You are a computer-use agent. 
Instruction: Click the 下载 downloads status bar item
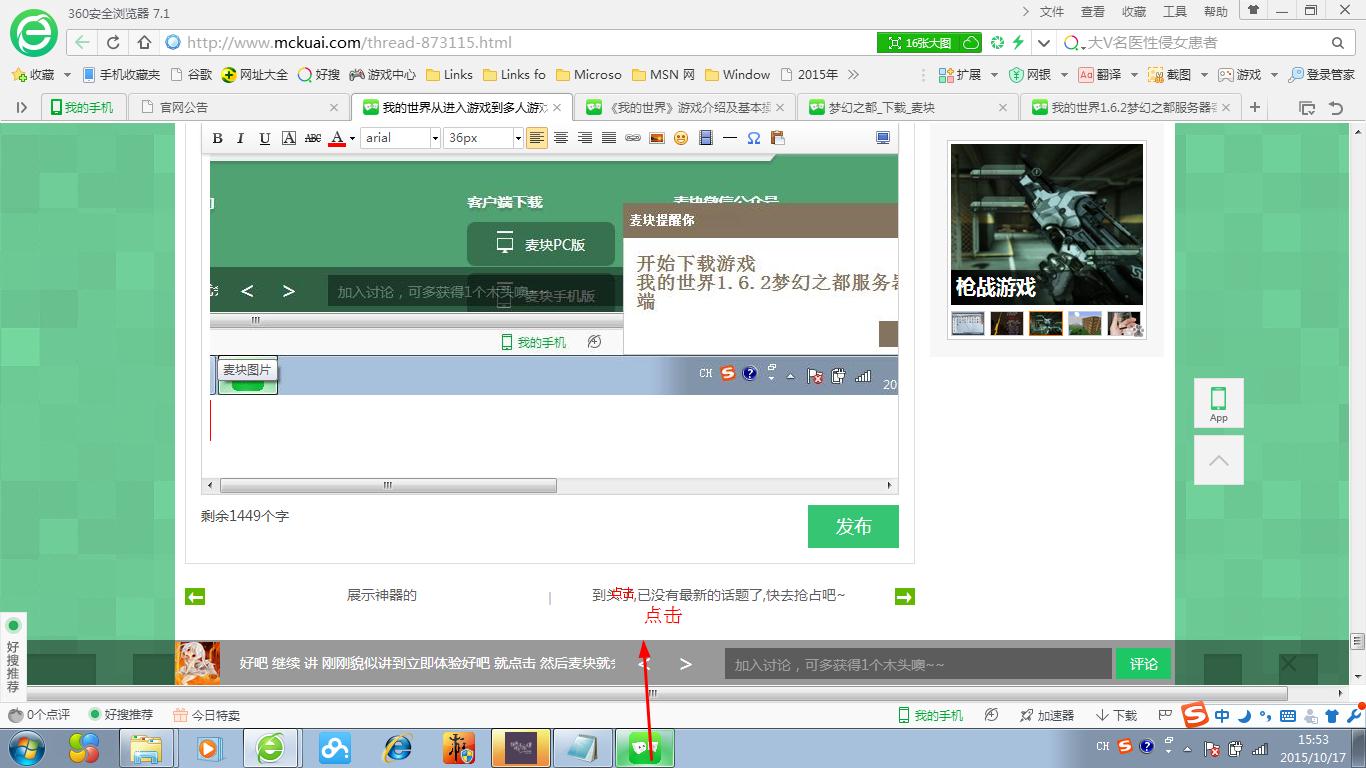point(1116,715)
